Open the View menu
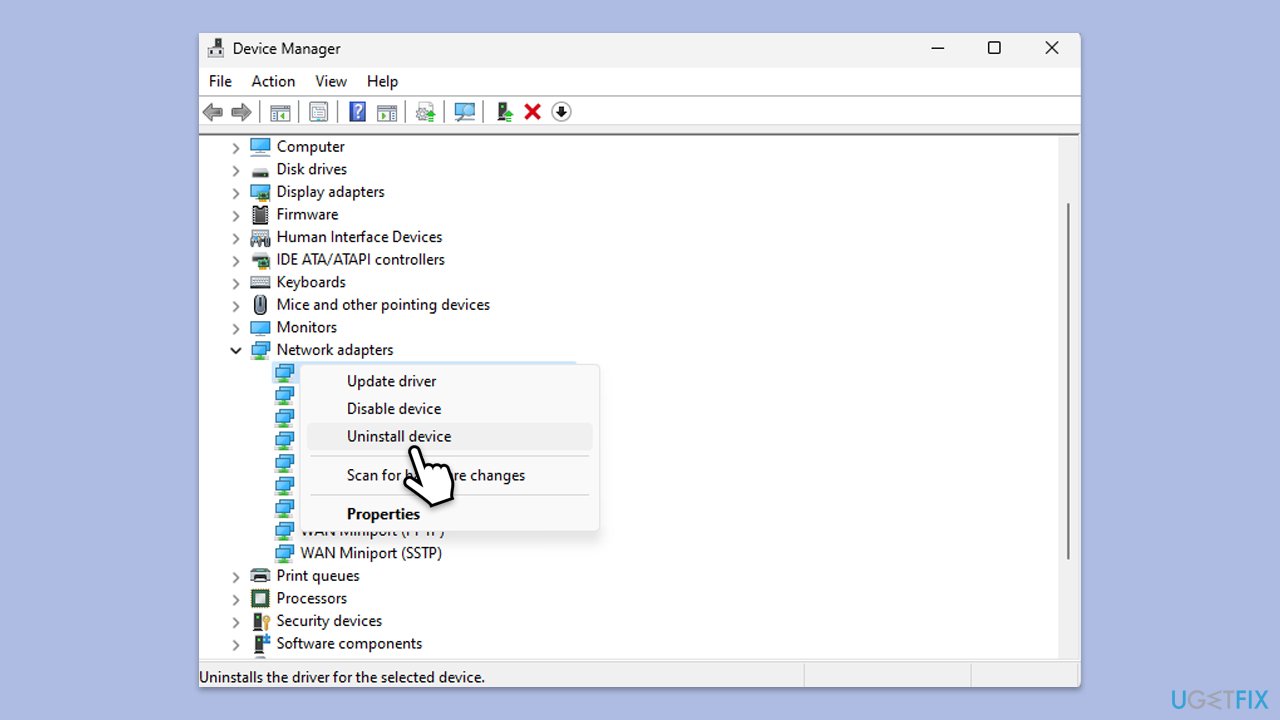 pyautogui.click(x=331, y=81)
